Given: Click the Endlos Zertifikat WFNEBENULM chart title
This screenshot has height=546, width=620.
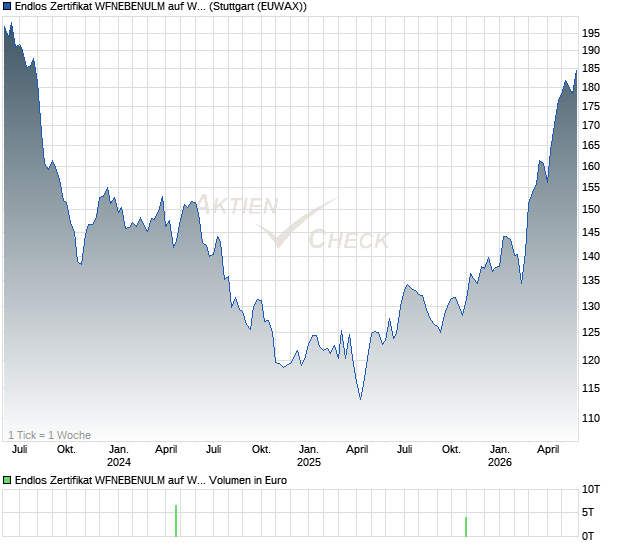Looking at the screenshot, I should click(161, 6).
